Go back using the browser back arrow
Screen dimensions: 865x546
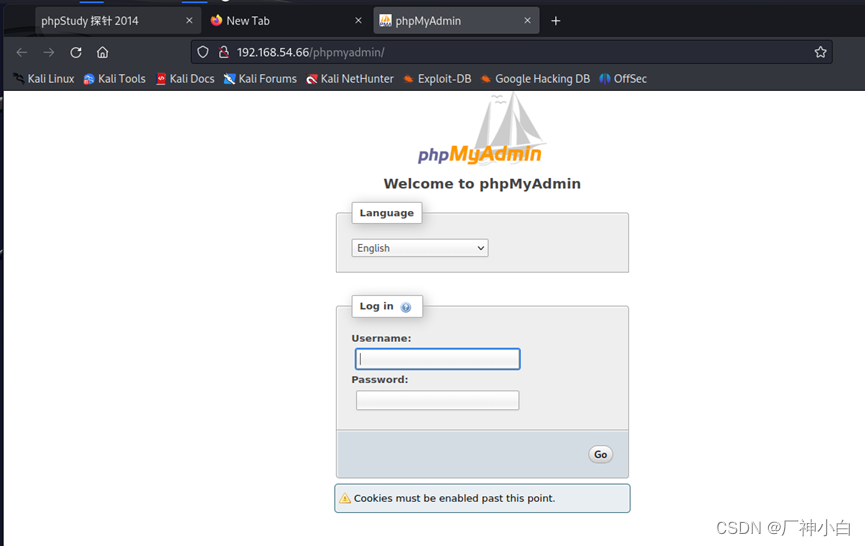tap(22, 52)
